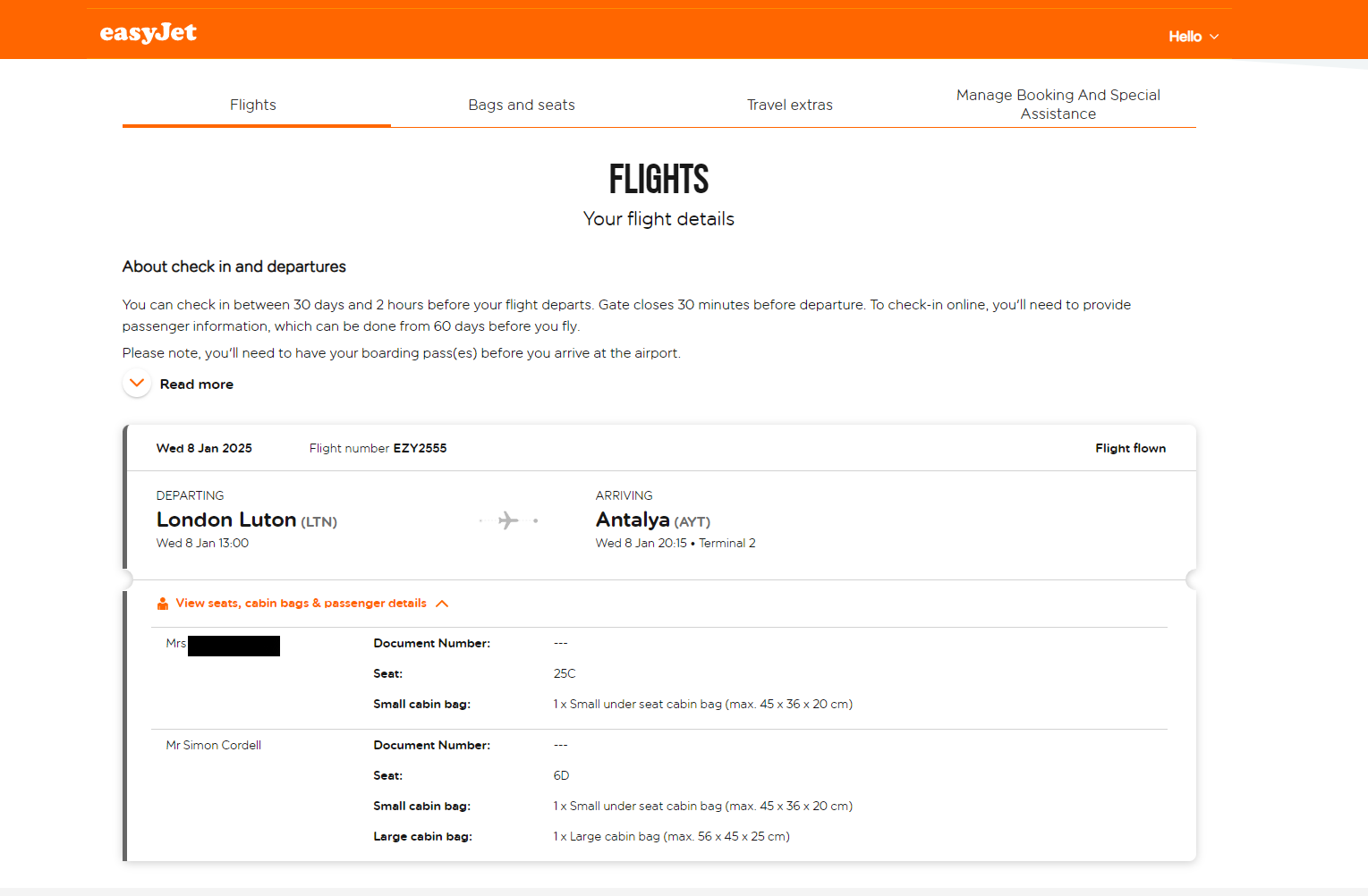Click the FLIGHTS page heading
Viewport: 1368px width, 896px height.
point(659,180)
